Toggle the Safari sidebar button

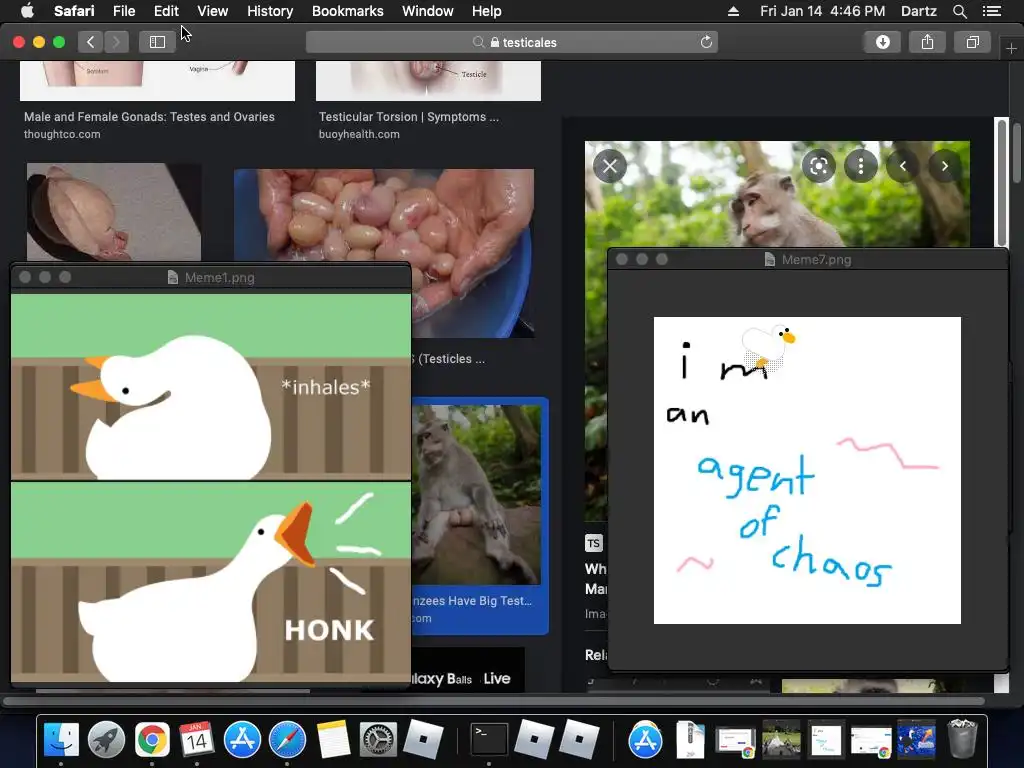tap(157, 42)
